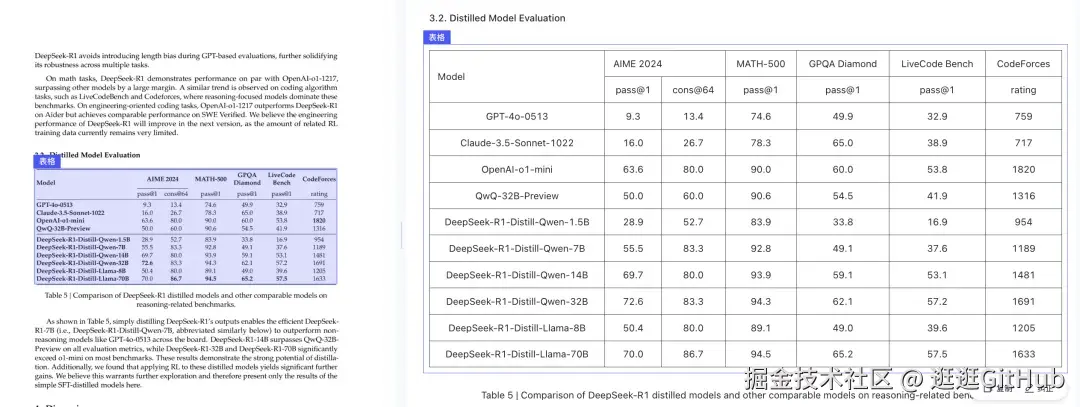Click the DeepSeek-R1-Distill-Qwen-1.5B cell in the parsed table
The width and height of the screenshot is (1080, 407).
[x=517, y=221]
